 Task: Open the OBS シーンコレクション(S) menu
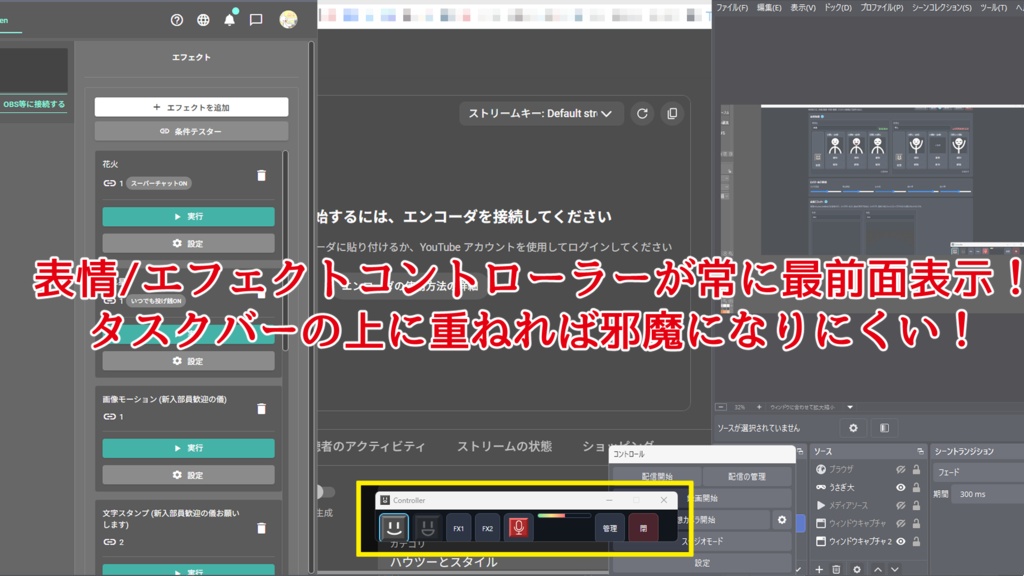941,8
